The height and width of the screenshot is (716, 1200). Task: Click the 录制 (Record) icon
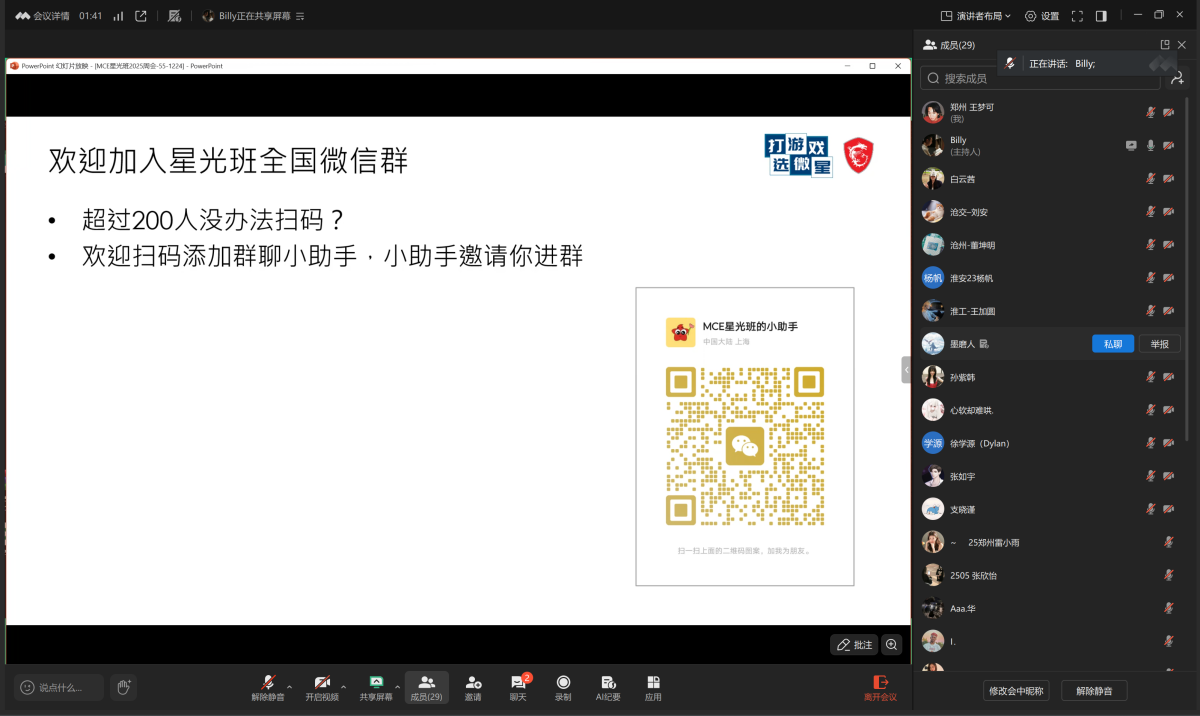pos(563,687)
